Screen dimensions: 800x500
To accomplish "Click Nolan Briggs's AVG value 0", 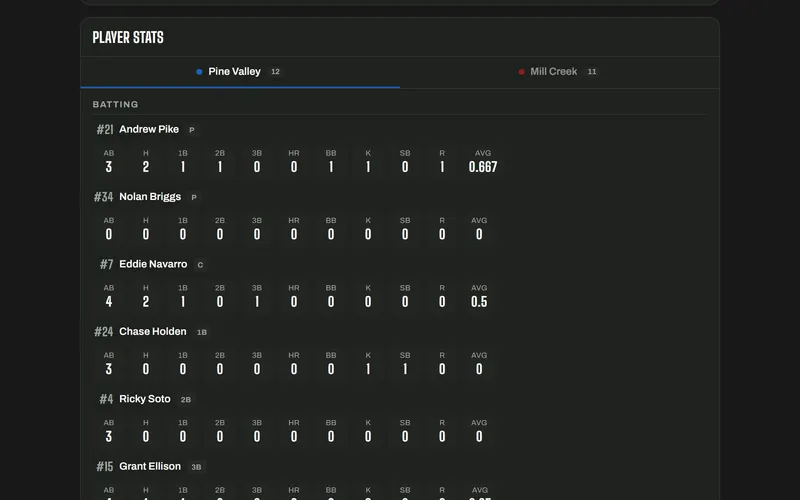I will [479, 234].
